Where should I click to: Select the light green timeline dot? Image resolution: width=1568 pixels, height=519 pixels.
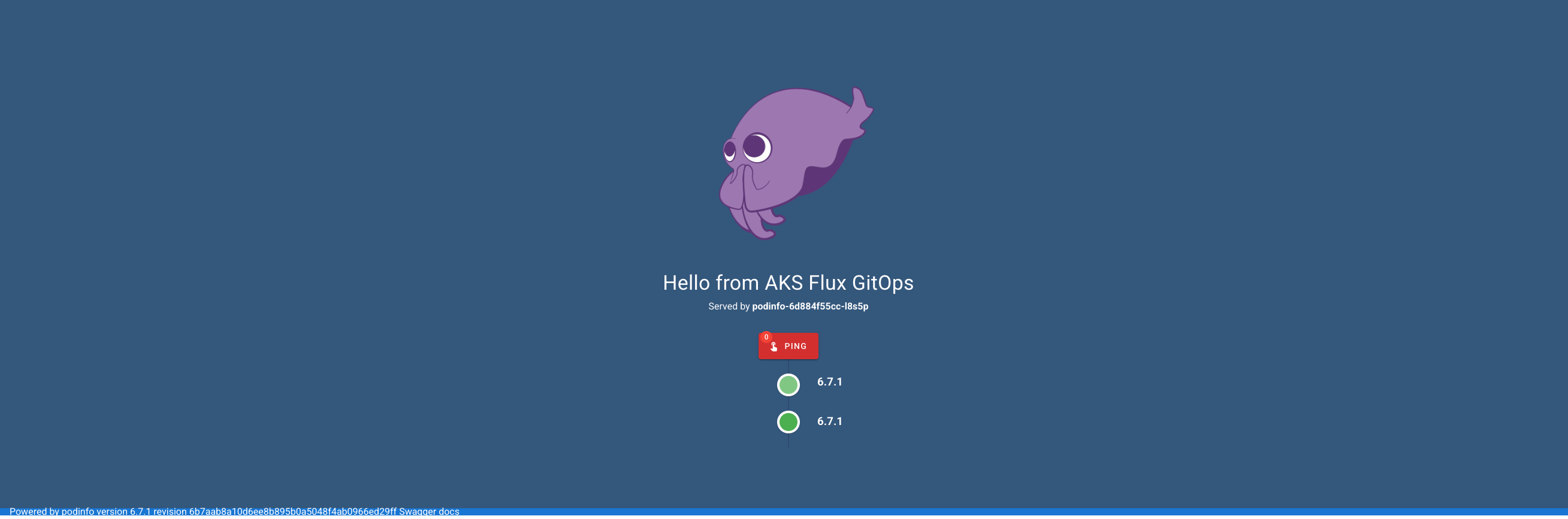pyautogui.click(x=788, y=384)
